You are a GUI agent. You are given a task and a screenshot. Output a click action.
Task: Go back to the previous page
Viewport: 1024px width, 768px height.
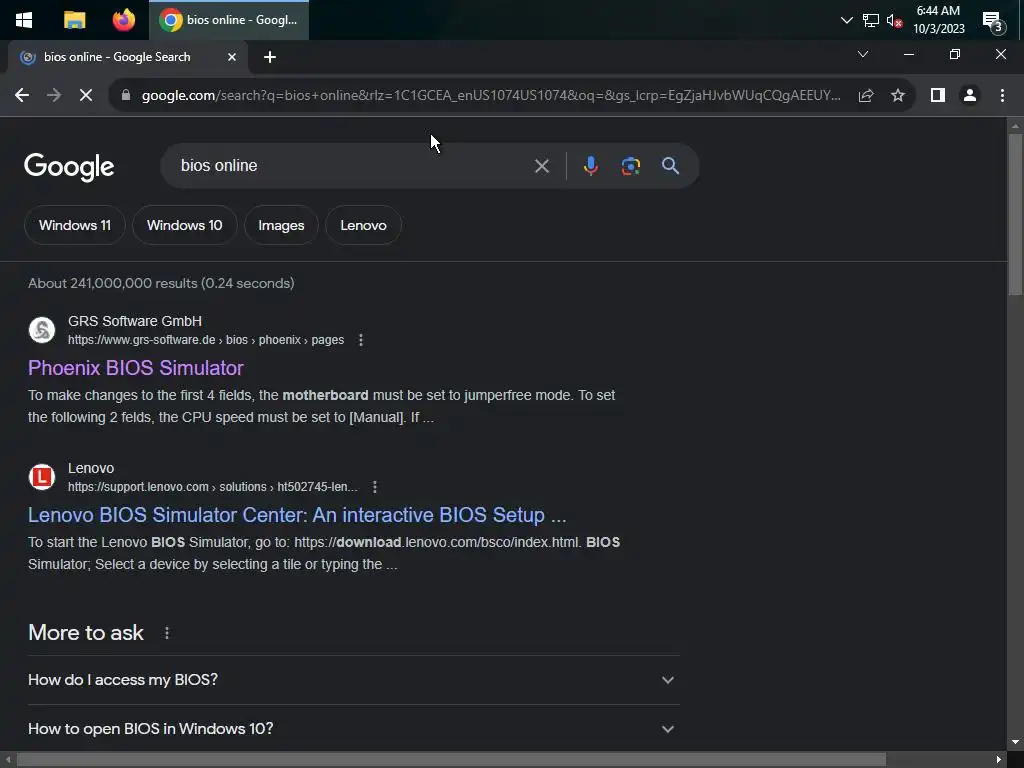[x=22, y=95]
